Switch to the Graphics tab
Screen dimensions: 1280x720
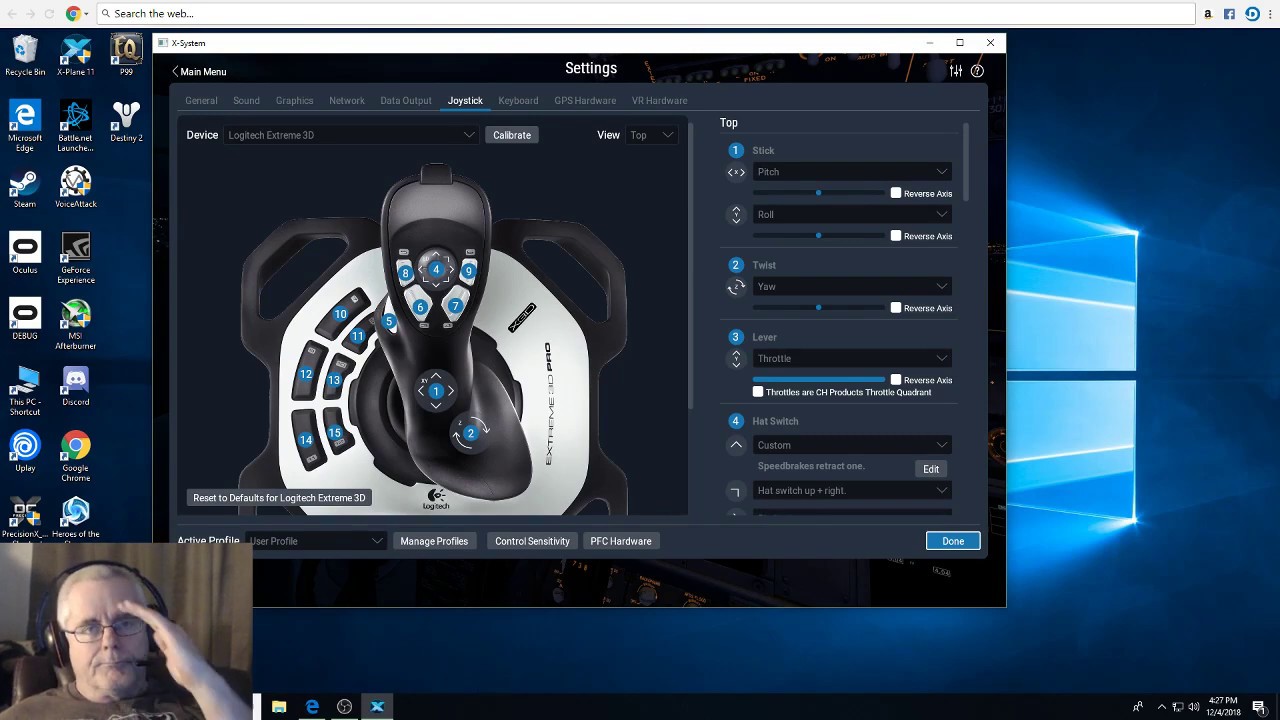point(294,100)
